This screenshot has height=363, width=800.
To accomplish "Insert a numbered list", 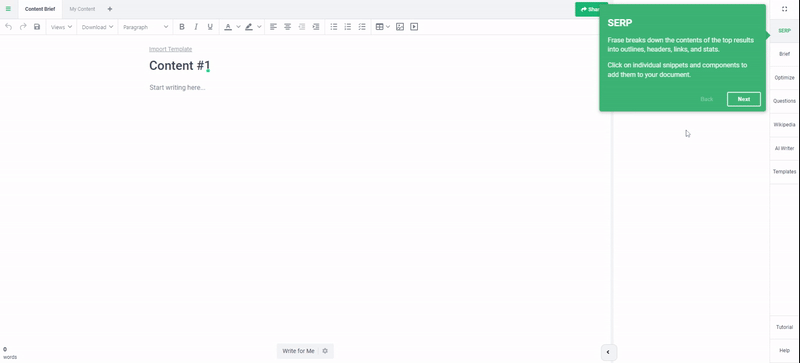I will pyautogui.click(x=348, y=27).
